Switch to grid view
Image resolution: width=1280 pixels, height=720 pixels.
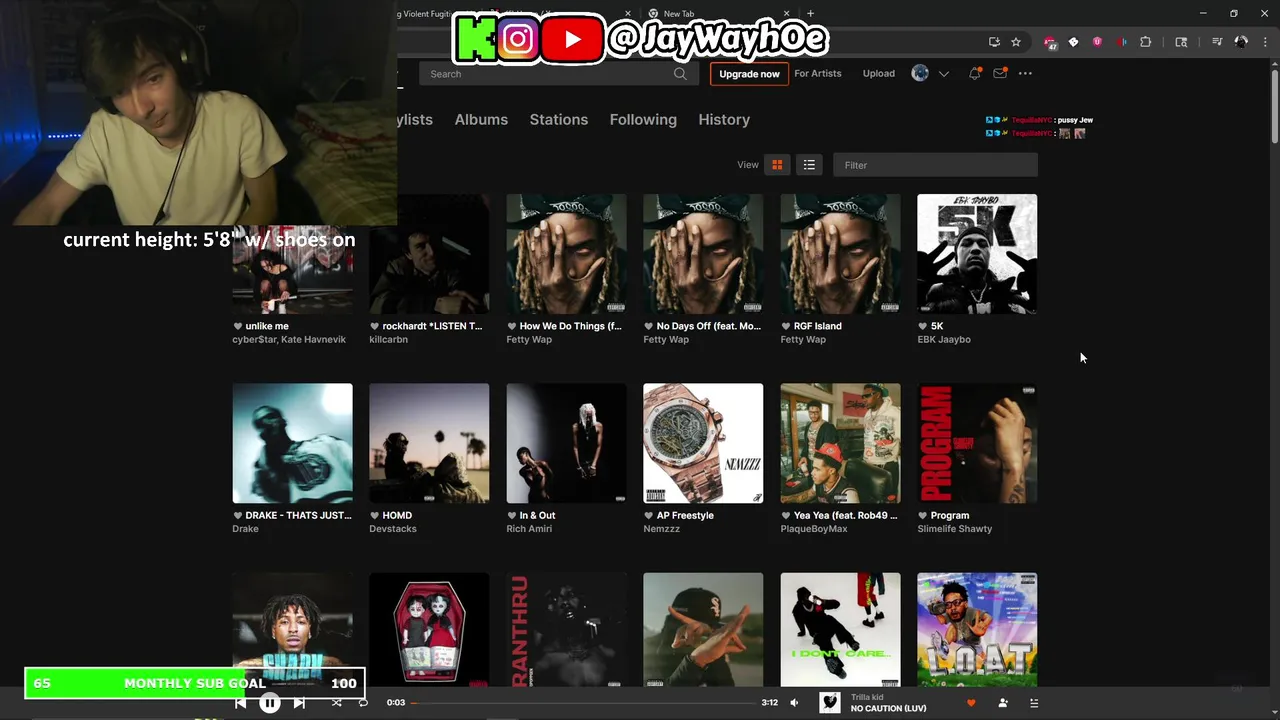[777, 165]
